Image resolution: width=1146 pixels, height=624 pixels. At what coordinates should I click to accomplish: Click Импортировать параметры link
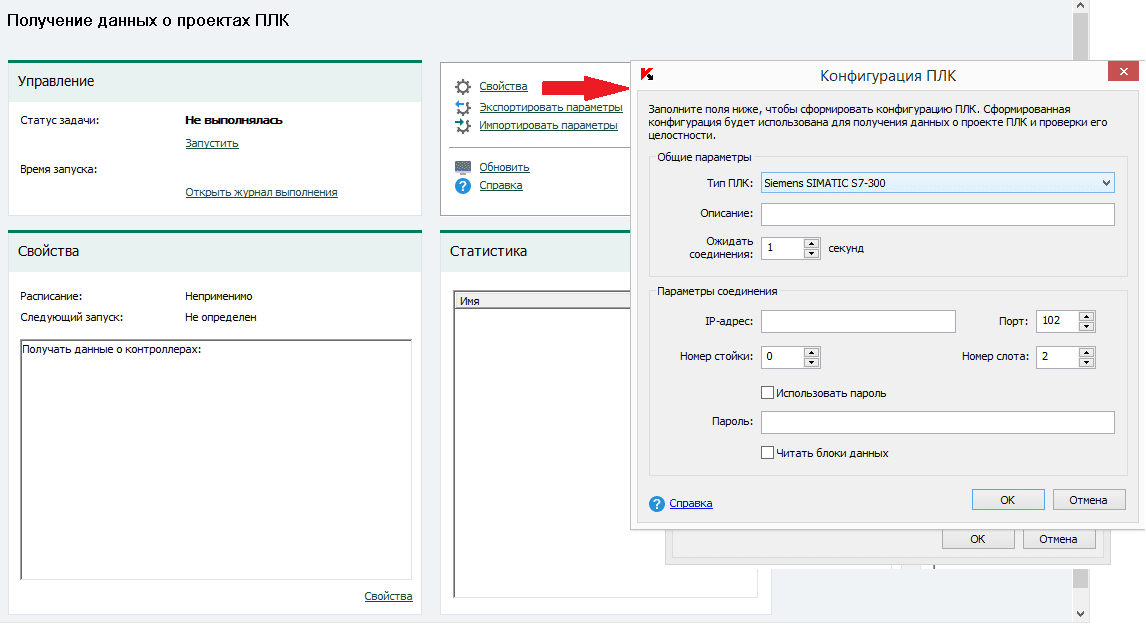click(x=548, y=126)
